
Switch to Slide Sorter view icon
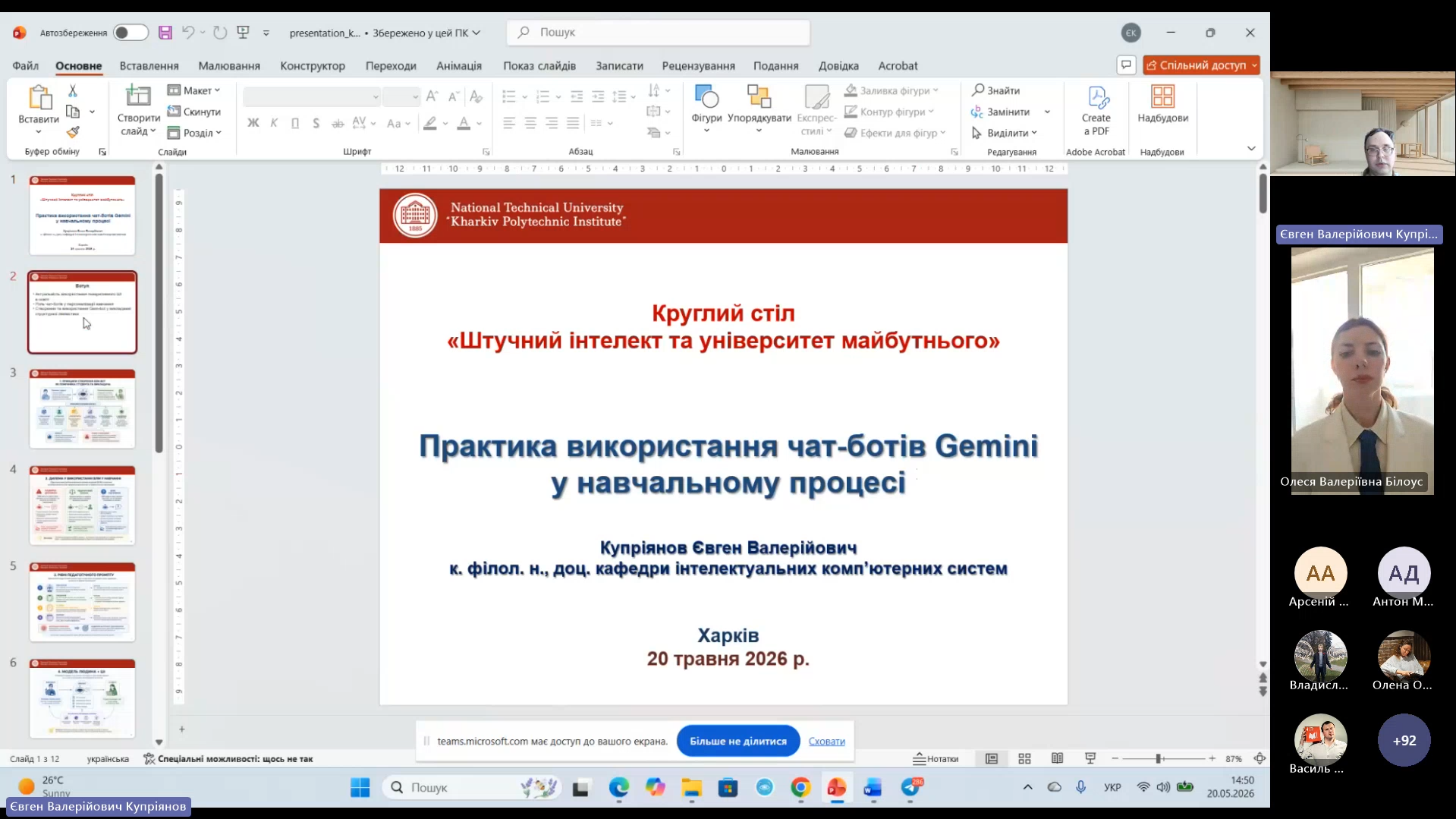[x=1024, y=758]
